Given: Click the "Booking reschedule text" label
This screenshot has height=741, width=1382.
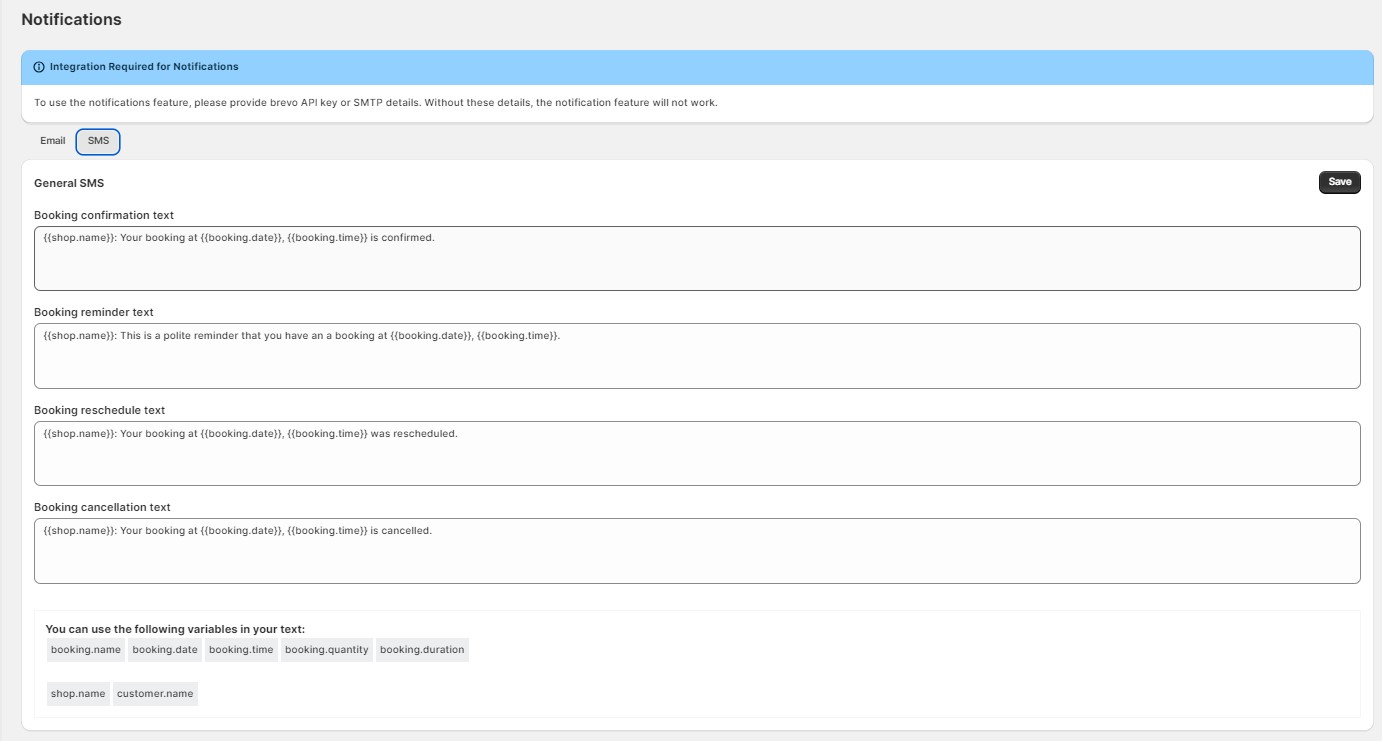Looking at the screenshot, I should 99,410.
